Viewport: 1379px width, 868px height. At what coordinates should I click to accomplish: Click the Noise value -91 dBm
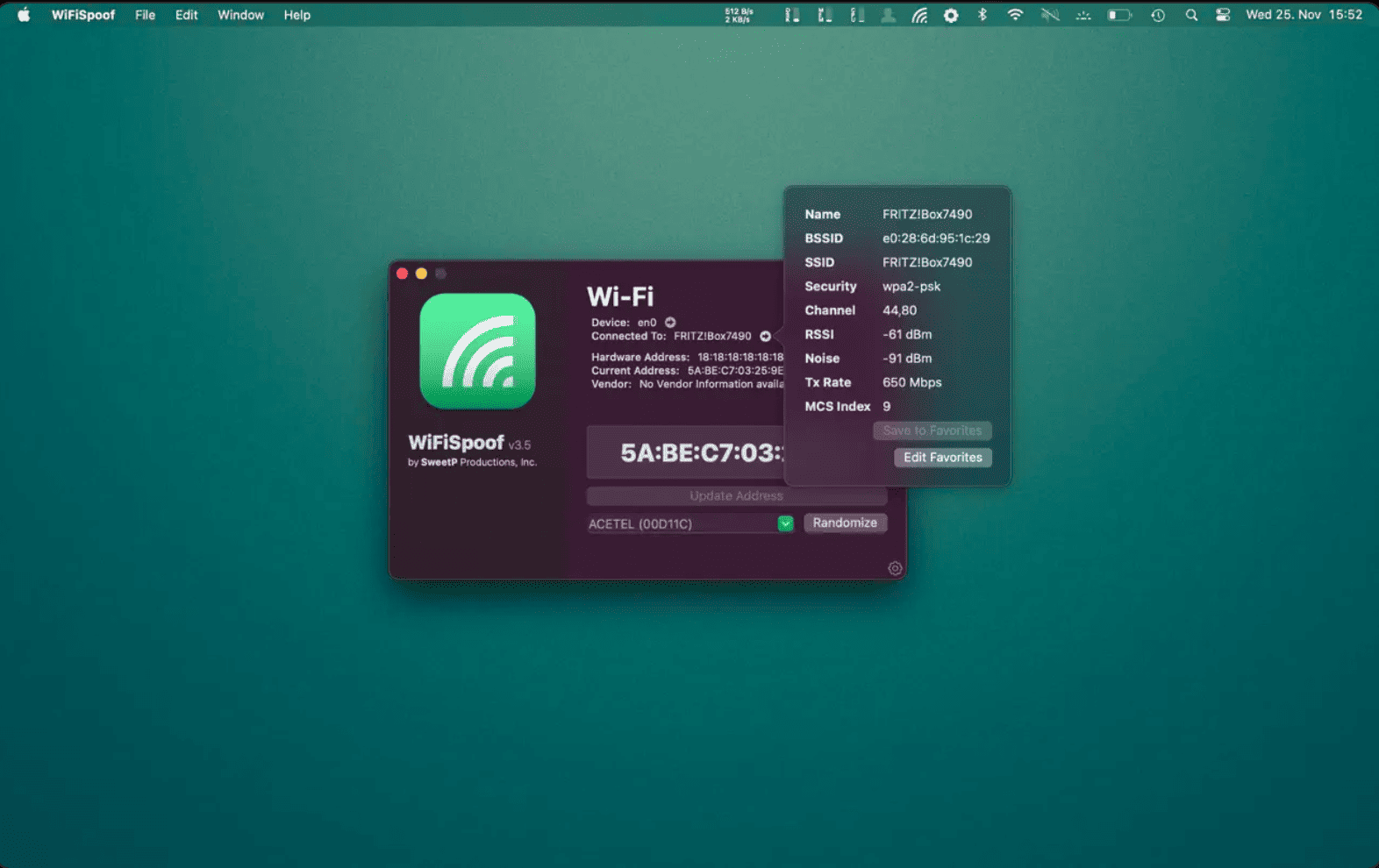coord(907,359)
